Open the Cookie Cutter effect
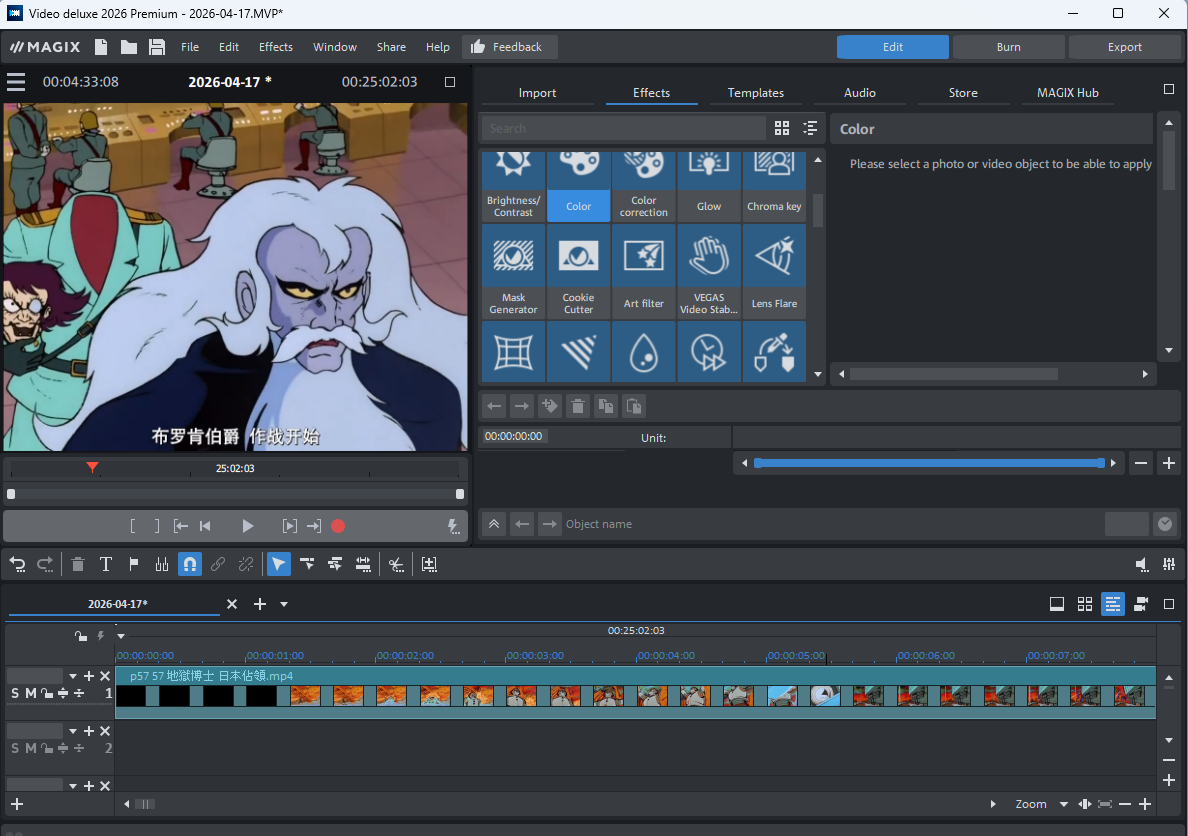The image size is (1188, 836). coord(578,271)
